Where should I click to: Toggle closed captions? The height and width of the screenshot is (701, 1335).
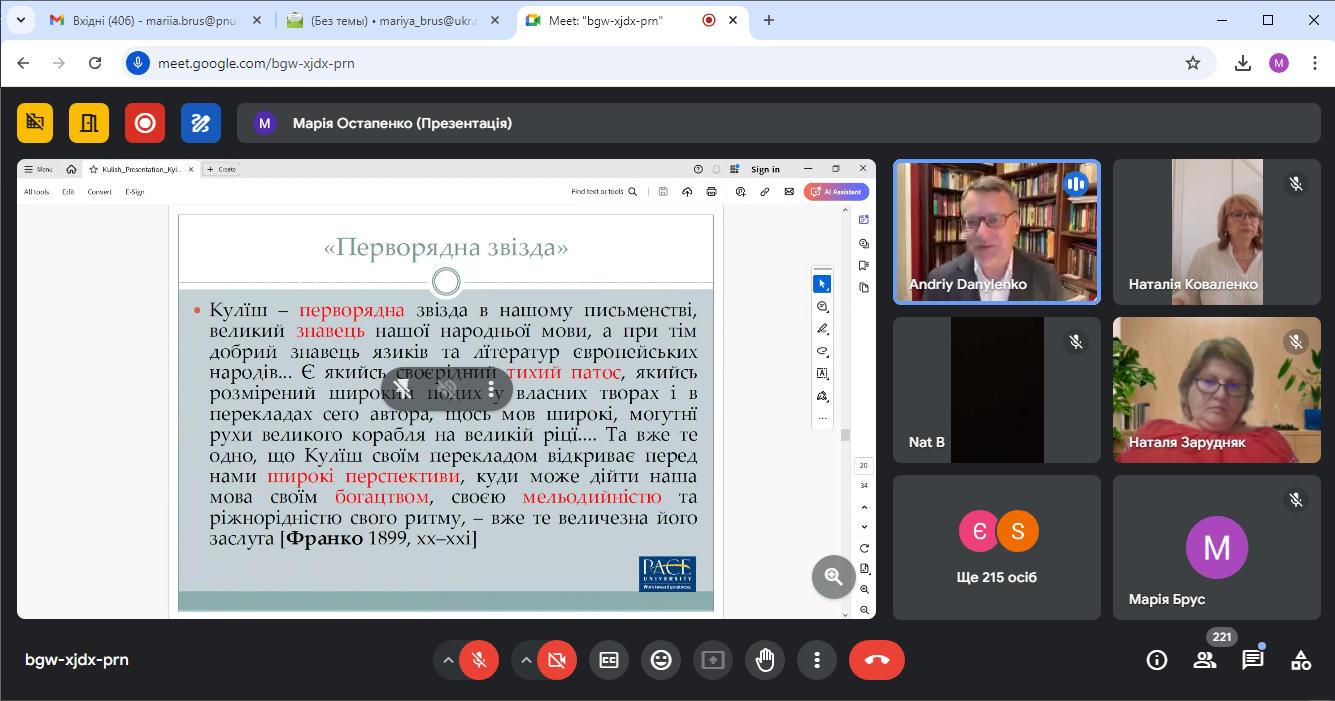pos(609,660)
